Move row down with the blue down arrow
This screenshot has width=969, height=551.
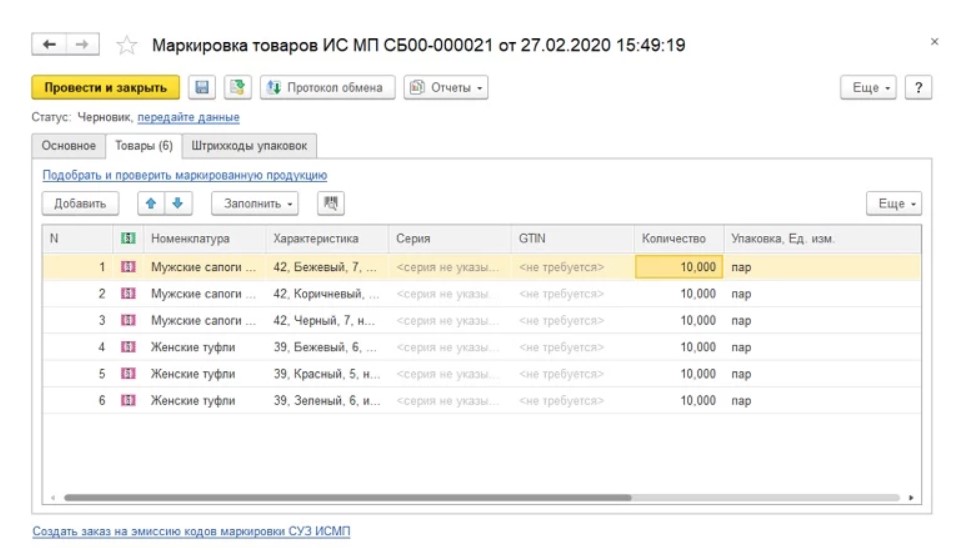click(x=177, y=204)
